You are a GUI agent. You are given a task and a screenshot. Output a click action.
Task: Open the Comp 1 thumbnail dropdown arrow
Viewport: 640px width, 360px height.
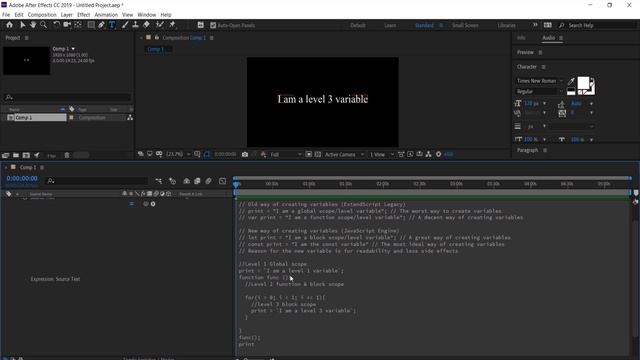[x=73, y=49]
